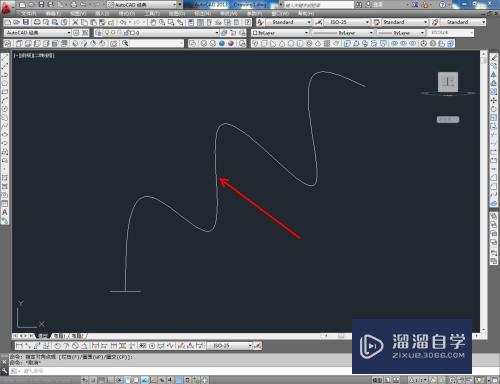
Task: Click the Help question mark in title bar
Action: click(442, 4)
